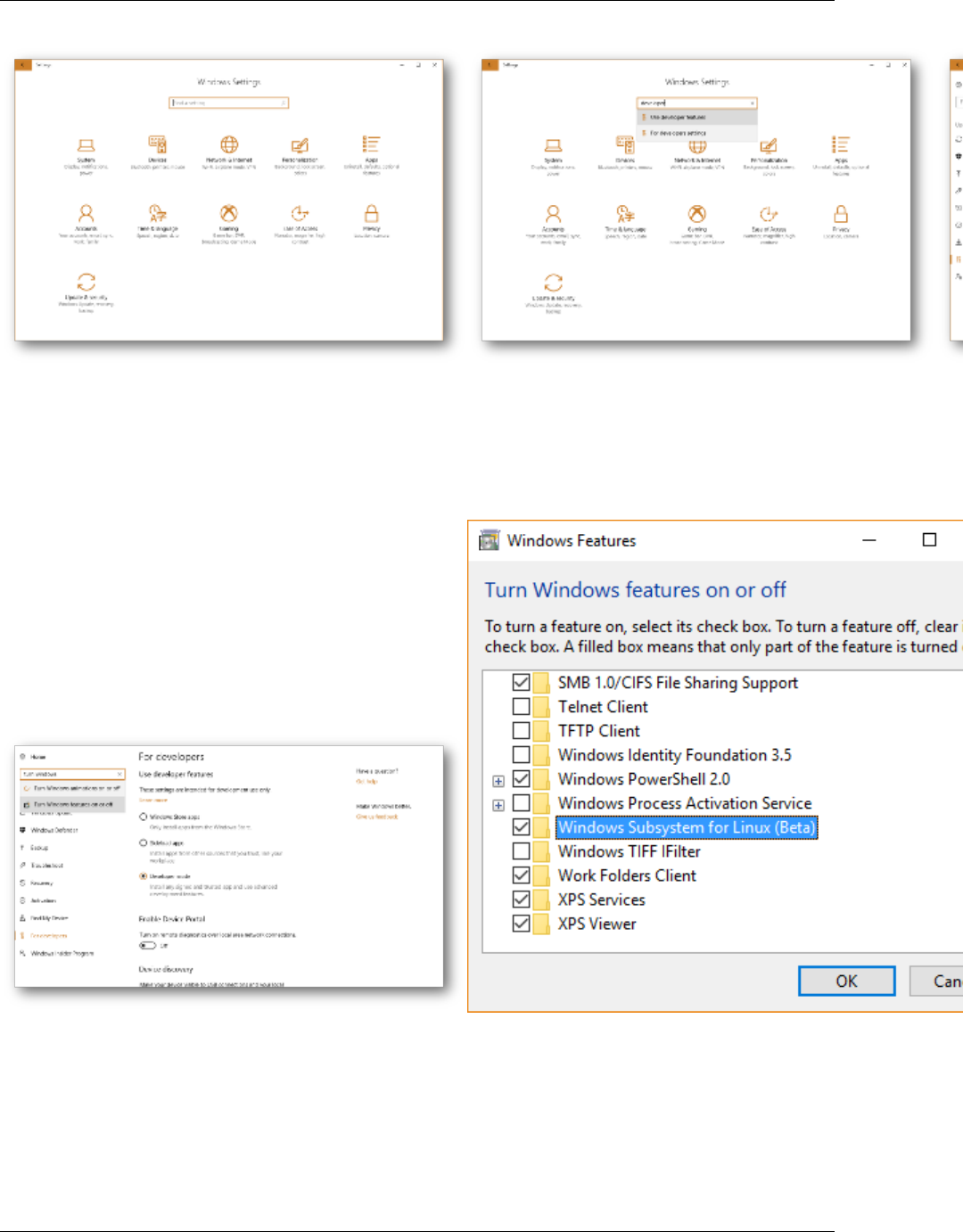Select 'Use developer features' search suggestion
This screenshot has width=963, height=1232.
pos(697,117)
